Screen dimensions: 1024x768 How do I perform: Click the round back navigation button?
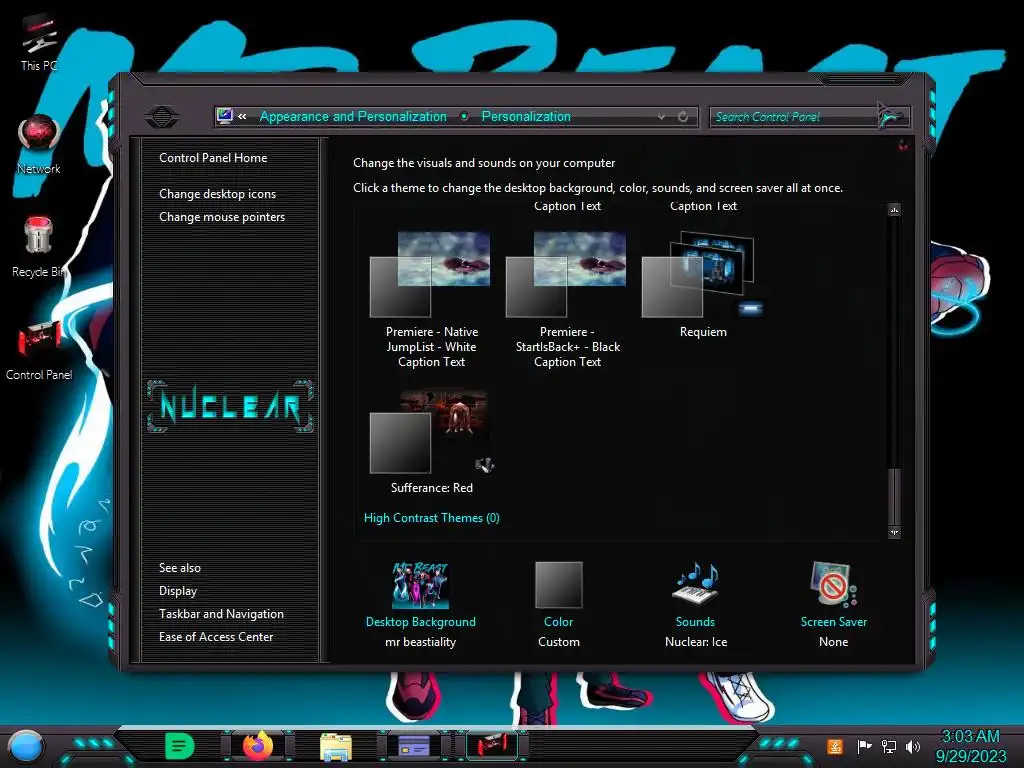161,117
